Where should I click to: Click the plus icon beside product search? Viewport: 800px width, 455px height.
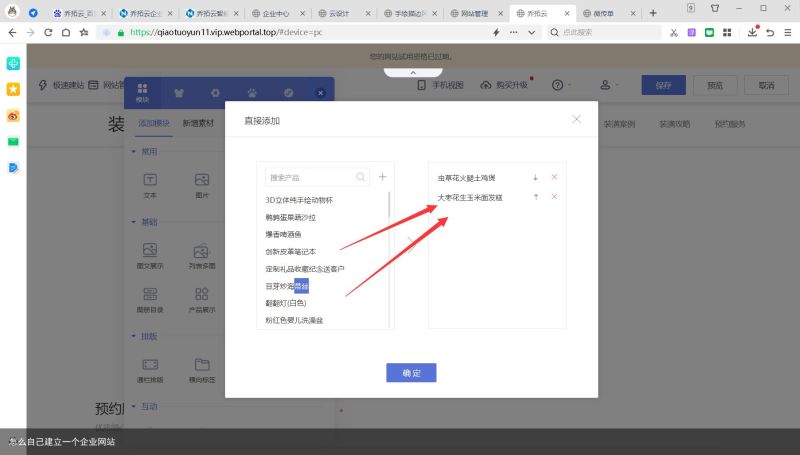382,176
